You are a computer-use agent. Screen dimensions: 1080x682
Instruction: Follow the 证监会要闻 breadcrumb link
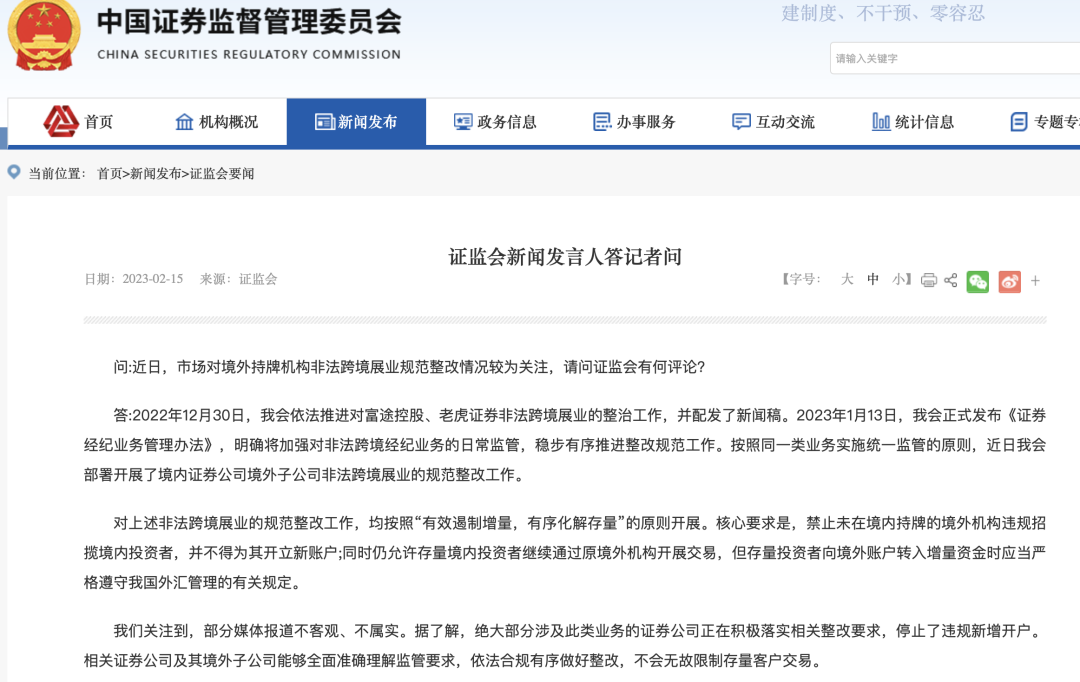coord(222,174)
